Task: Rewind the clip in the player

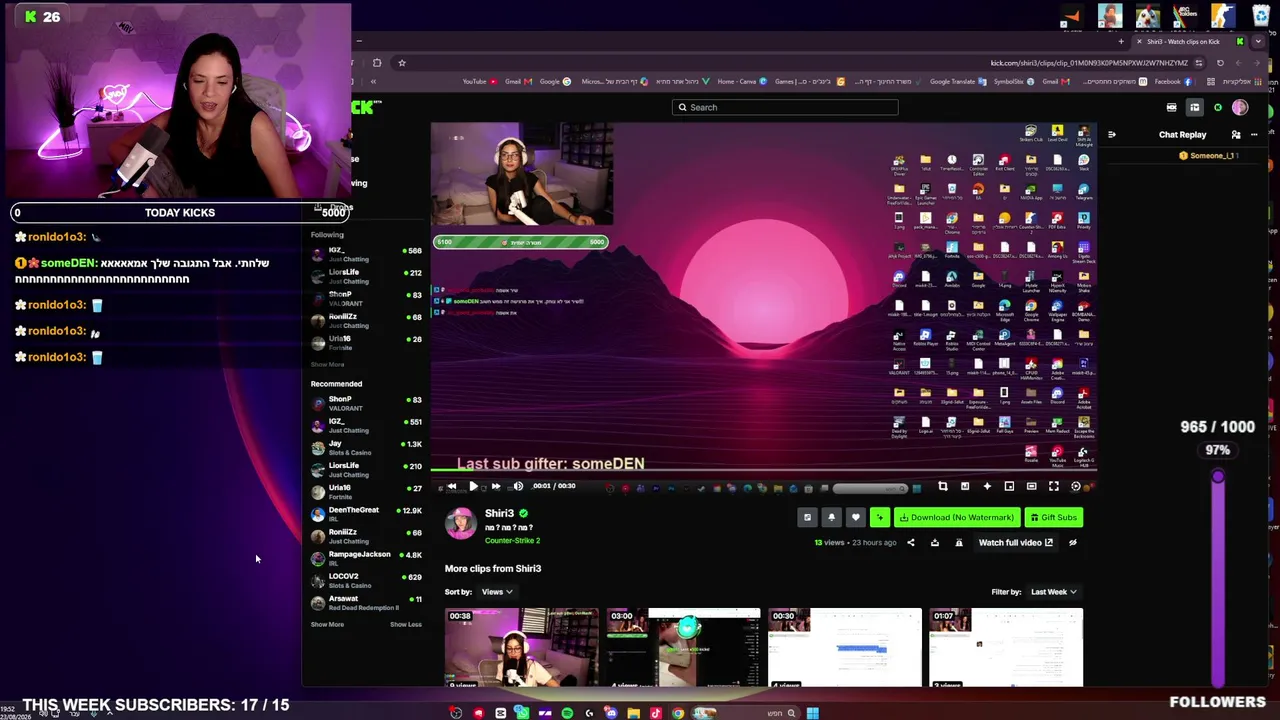Action: point(451,486)
